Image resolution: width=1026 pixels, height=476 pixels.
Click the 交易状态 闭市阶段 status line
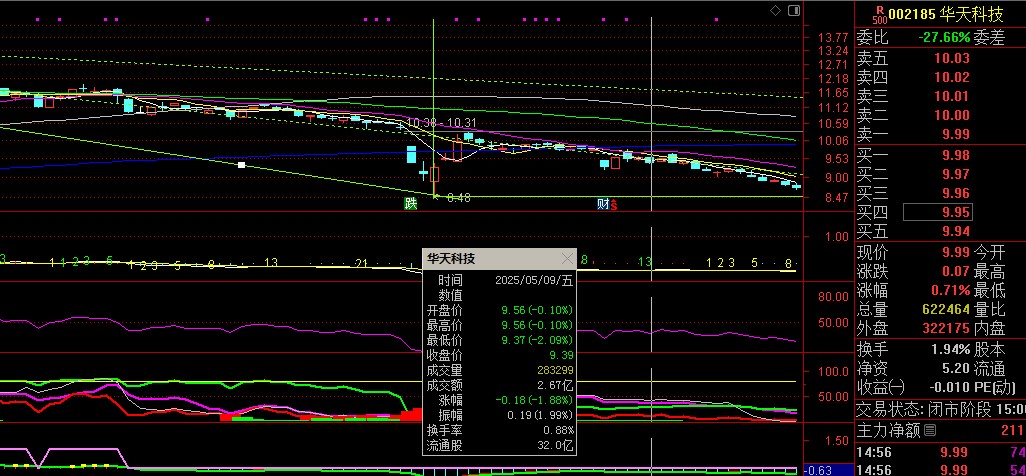click(941, 411)
